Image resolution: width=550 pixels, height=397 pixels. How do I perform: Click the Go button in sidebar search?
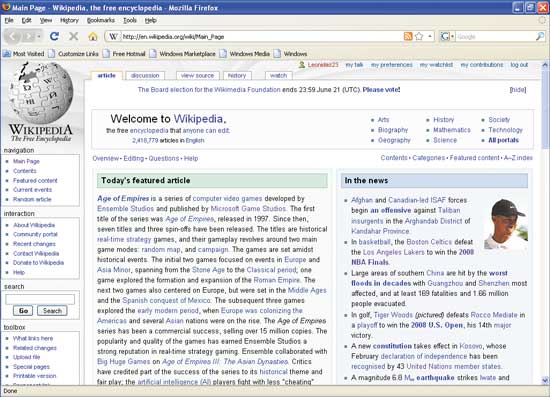23,311
